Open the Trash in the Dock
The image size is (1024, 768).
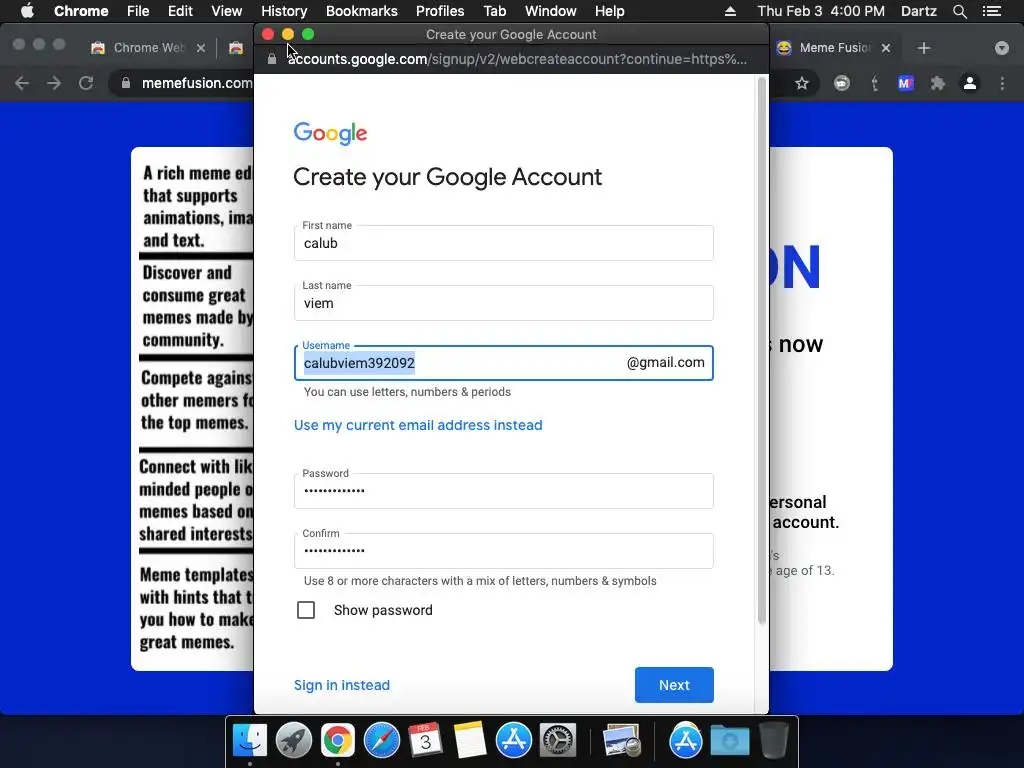coord(774,740)
